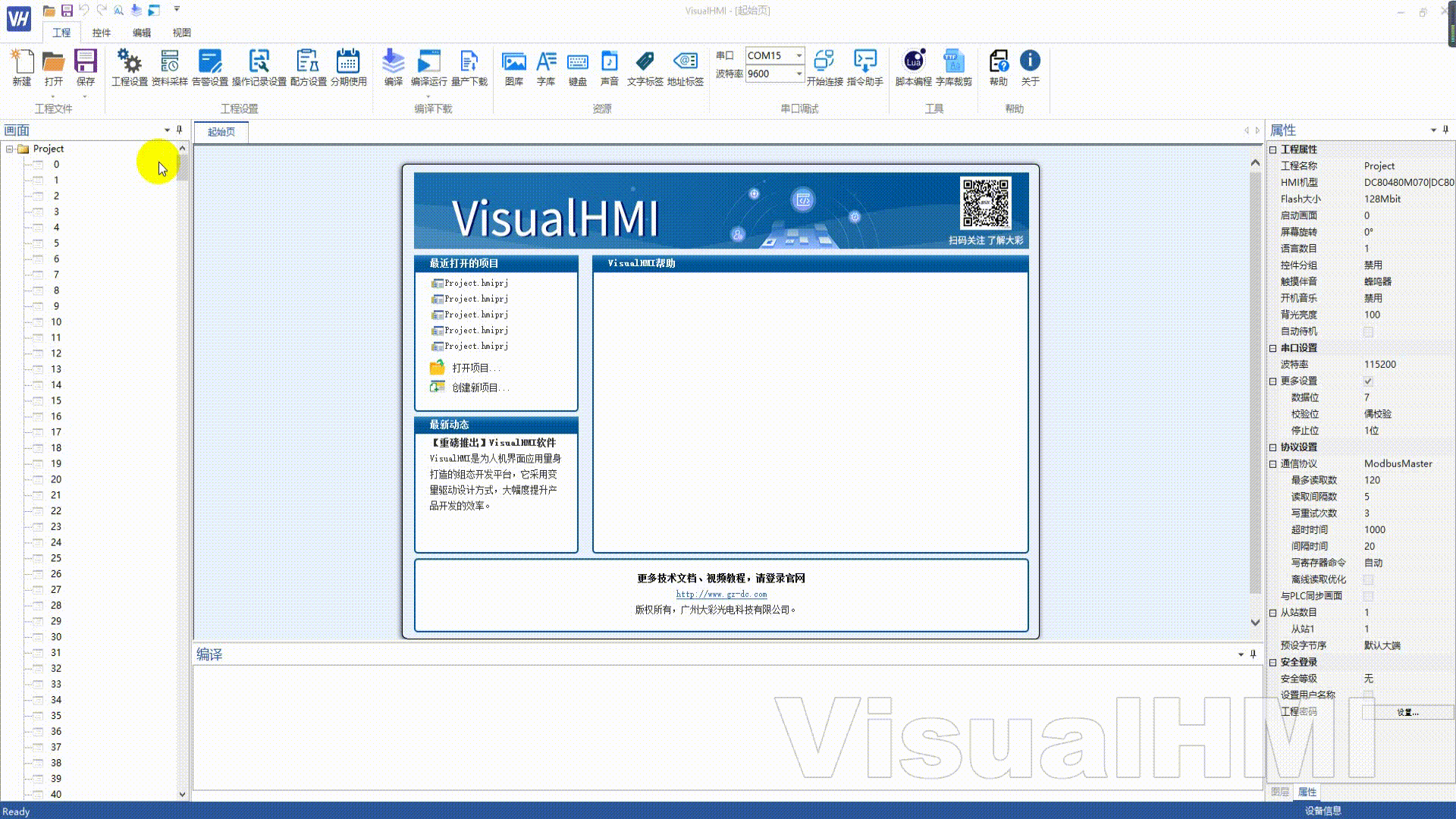The height and width of the screenshot is (819, 1456).
Task: Click the 新建 new project icon
Action: pyautogui.click(x=22, y=67)
